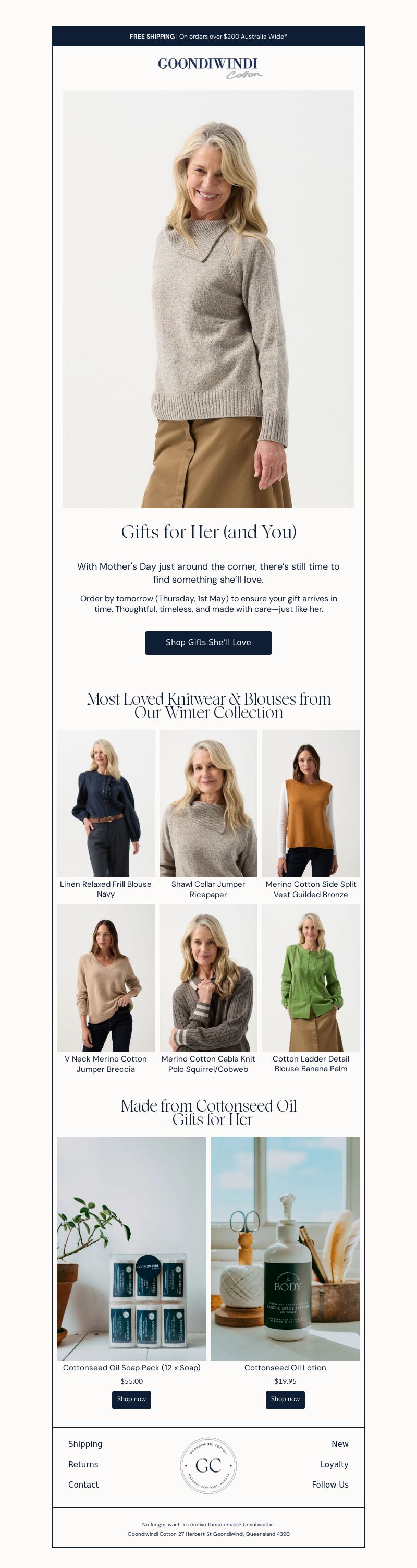Go to the Contact footer link
This screenshot has width=417, height=1568.
(83, 1485)
